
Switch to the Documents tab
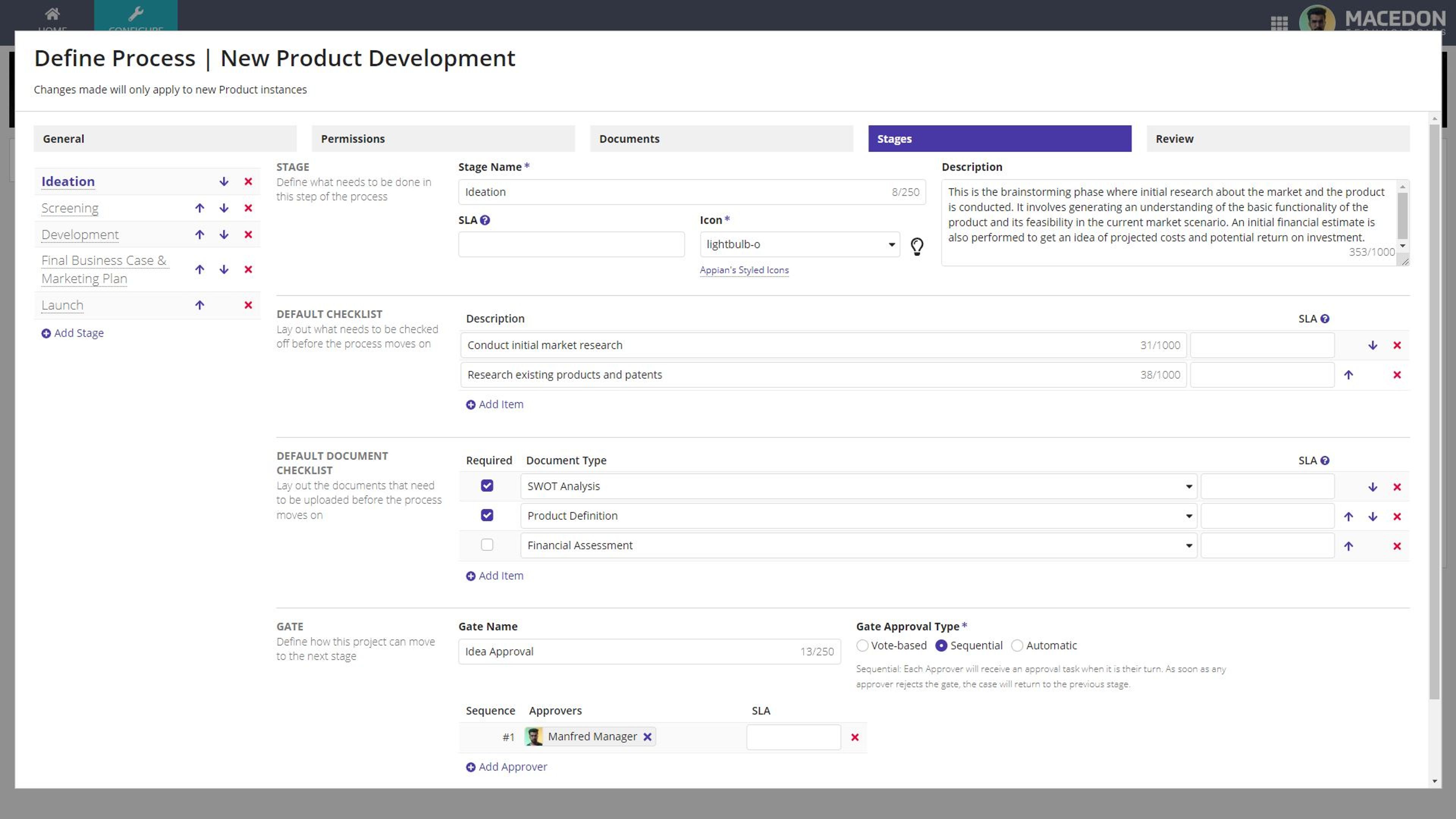[x=721, y=138]
